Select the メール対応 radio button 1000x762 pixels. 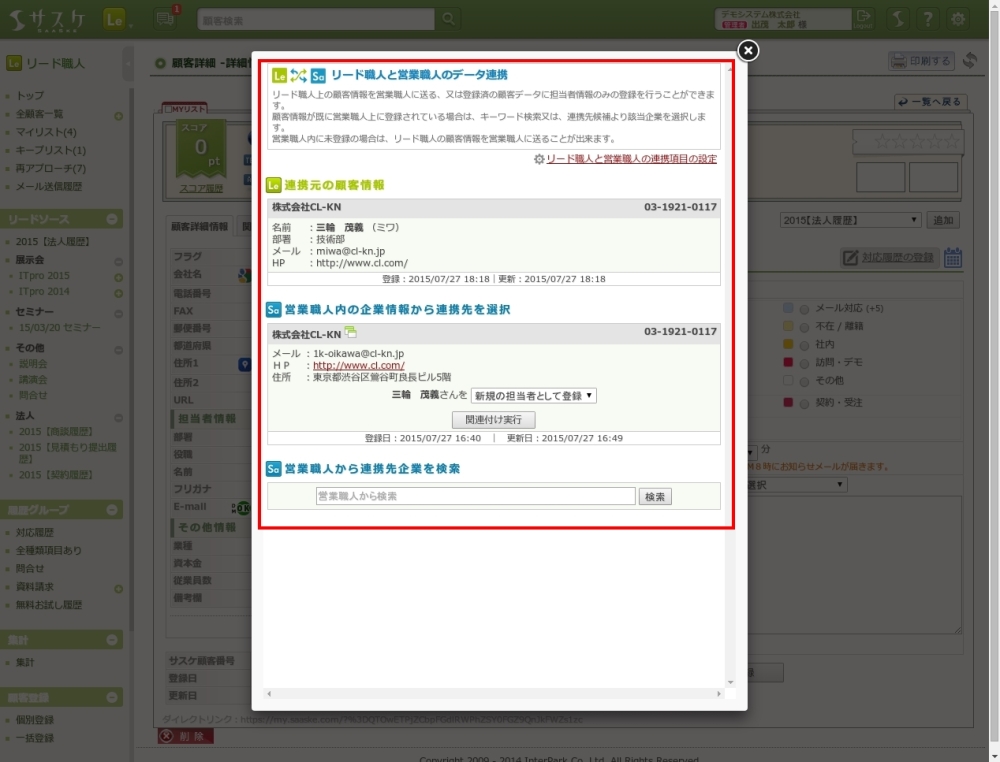pyautogui.click(x=804, y=308)
